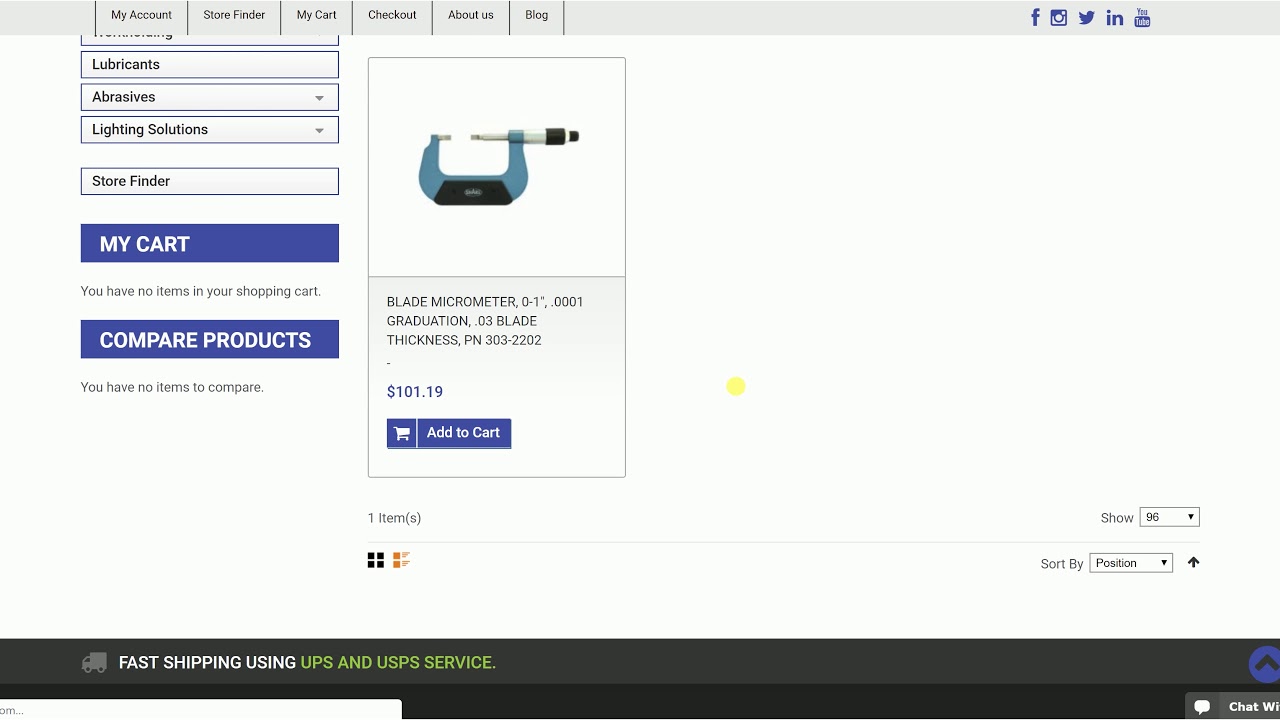Open the About us page
Screen dimensions: 1280x720
471,15
